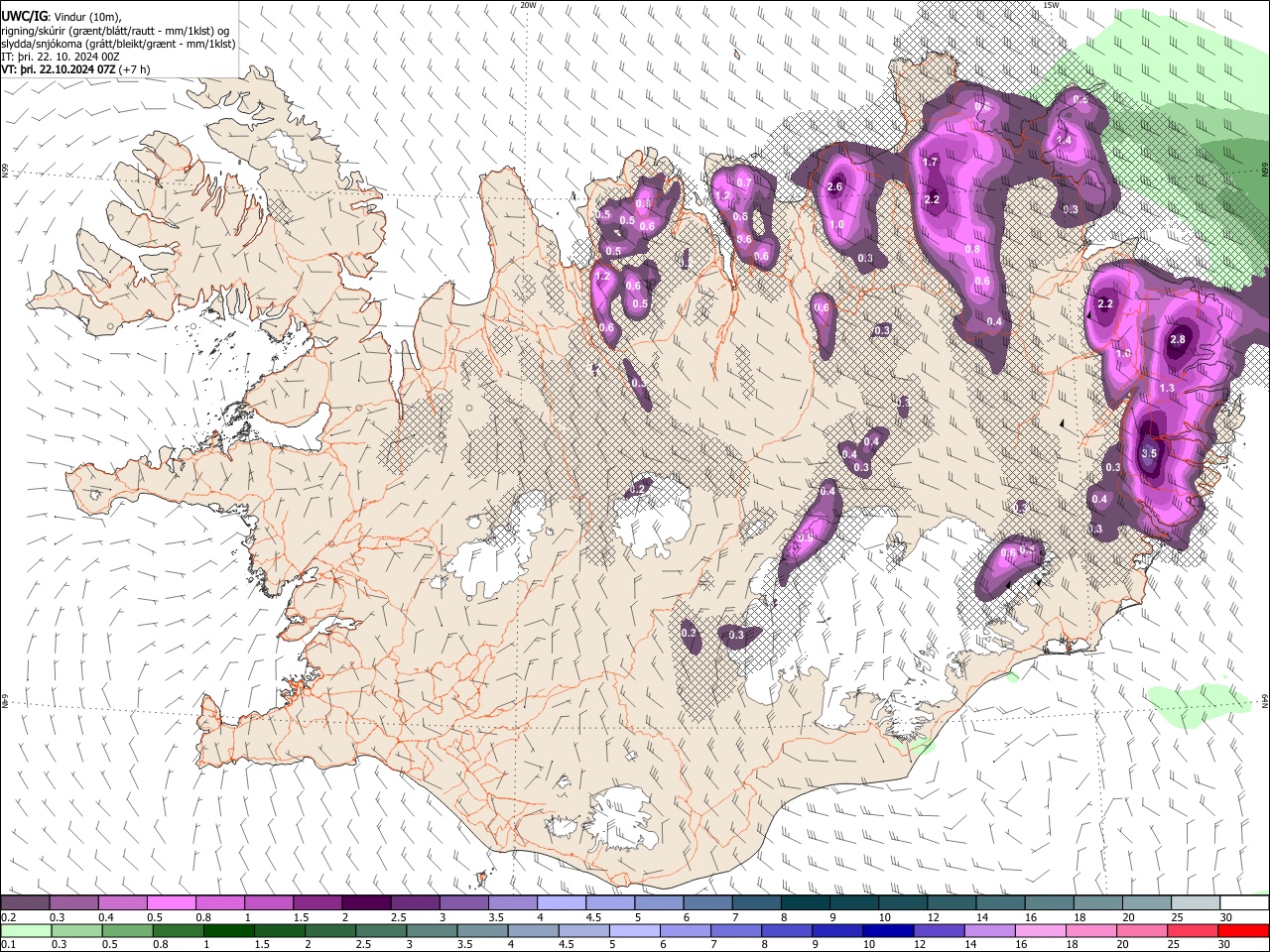
Task: Select the pale grey swatch starting at 25
Action: pos(1195,903)
